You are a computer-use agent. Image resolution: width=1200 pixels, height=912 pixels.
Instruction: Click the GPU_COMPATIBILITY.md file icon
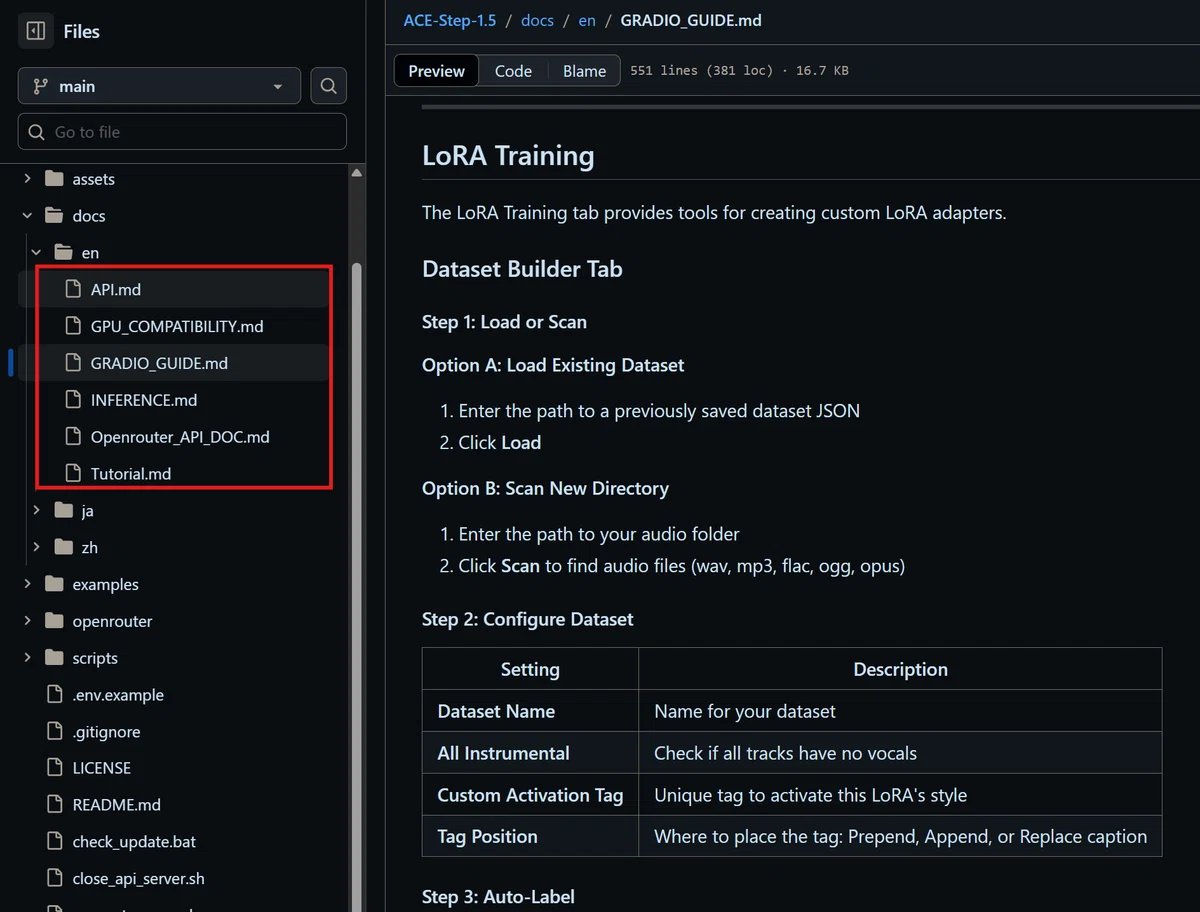coord(72,326)
